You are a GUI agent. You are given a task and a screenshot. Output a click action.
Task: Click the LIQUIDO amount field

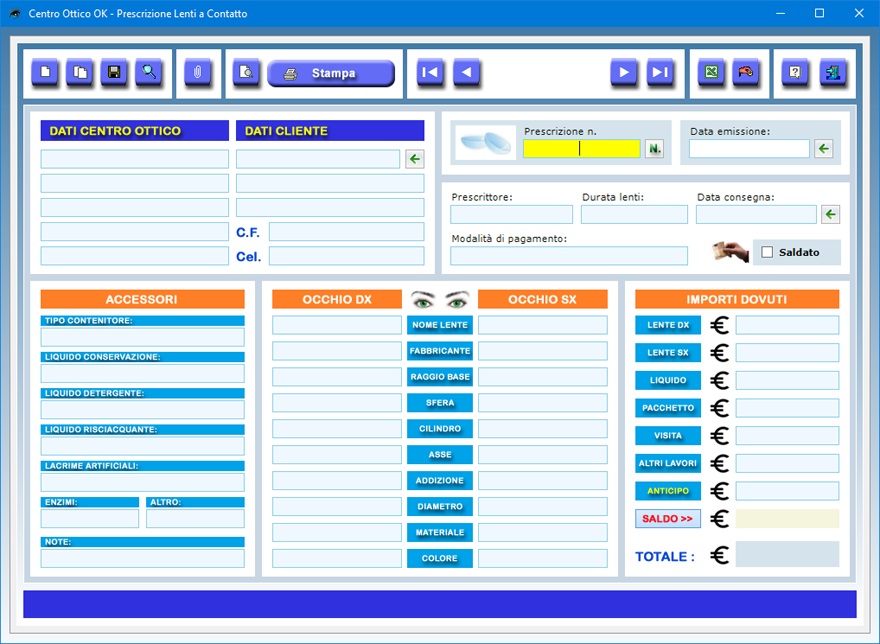[787, 380]
